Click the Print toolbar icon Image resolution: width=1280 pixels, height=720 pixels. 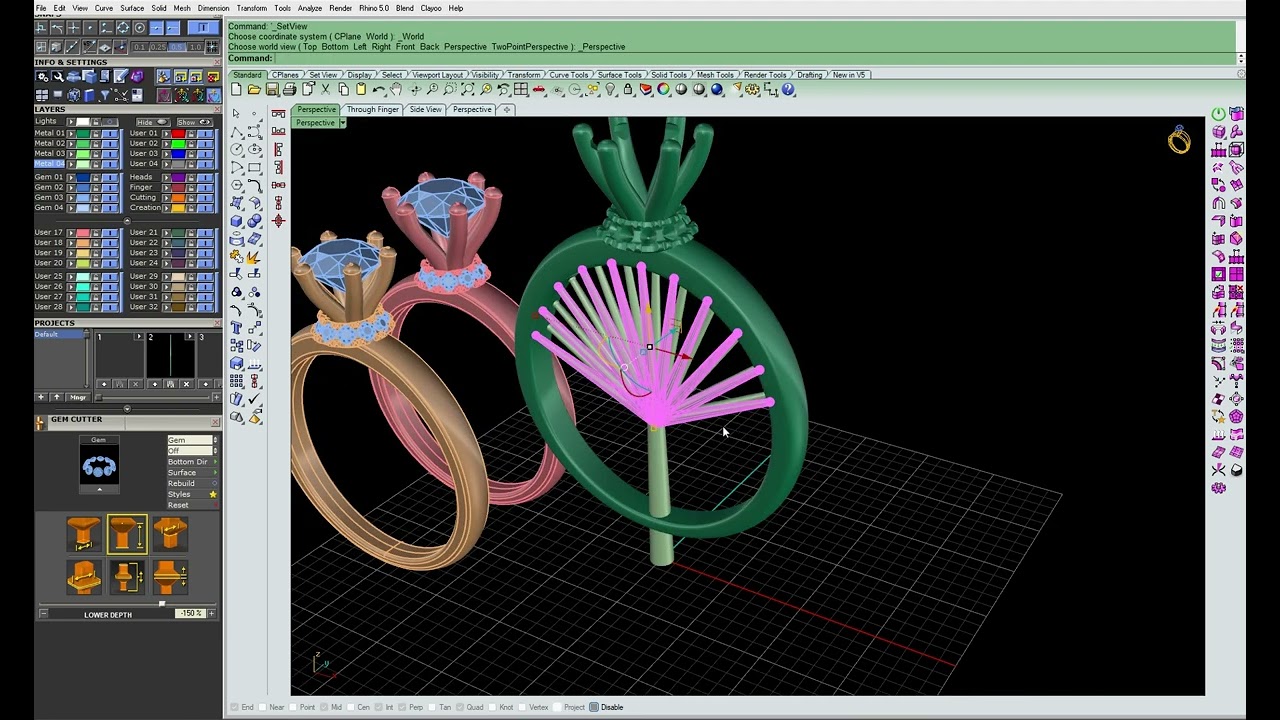[x=289, y=90]
